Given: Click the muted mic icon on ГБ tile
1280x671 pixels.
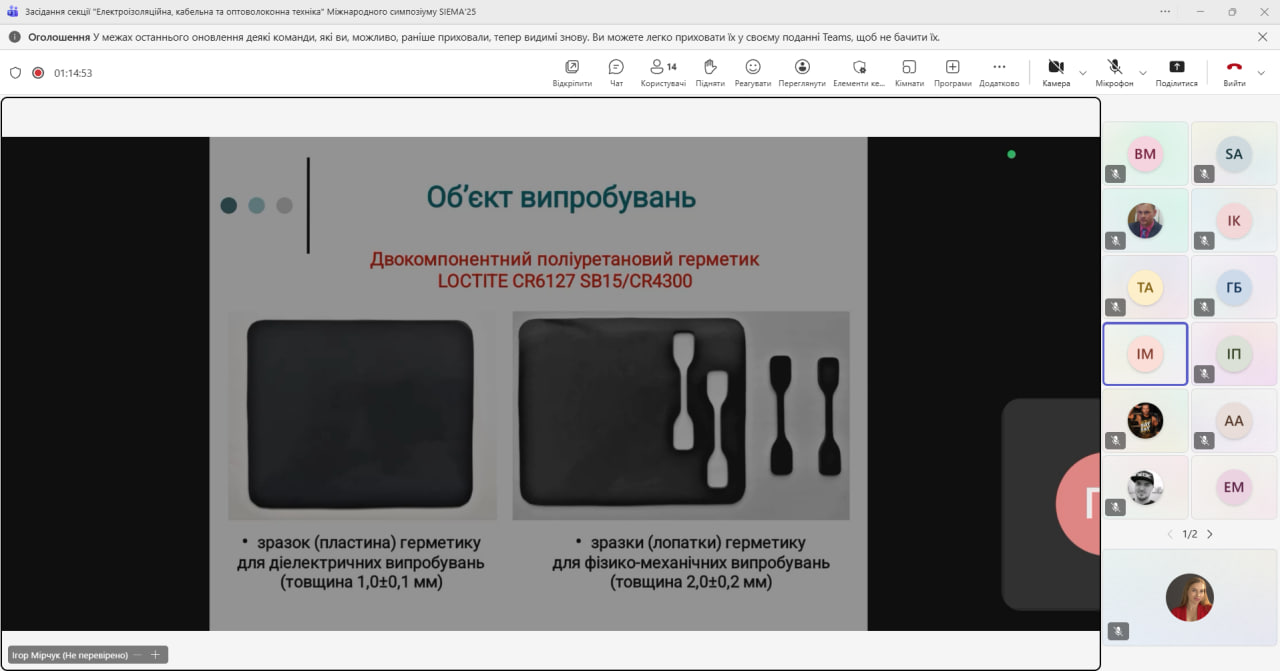Looking at the screenshot, I should coord(1205,307).
